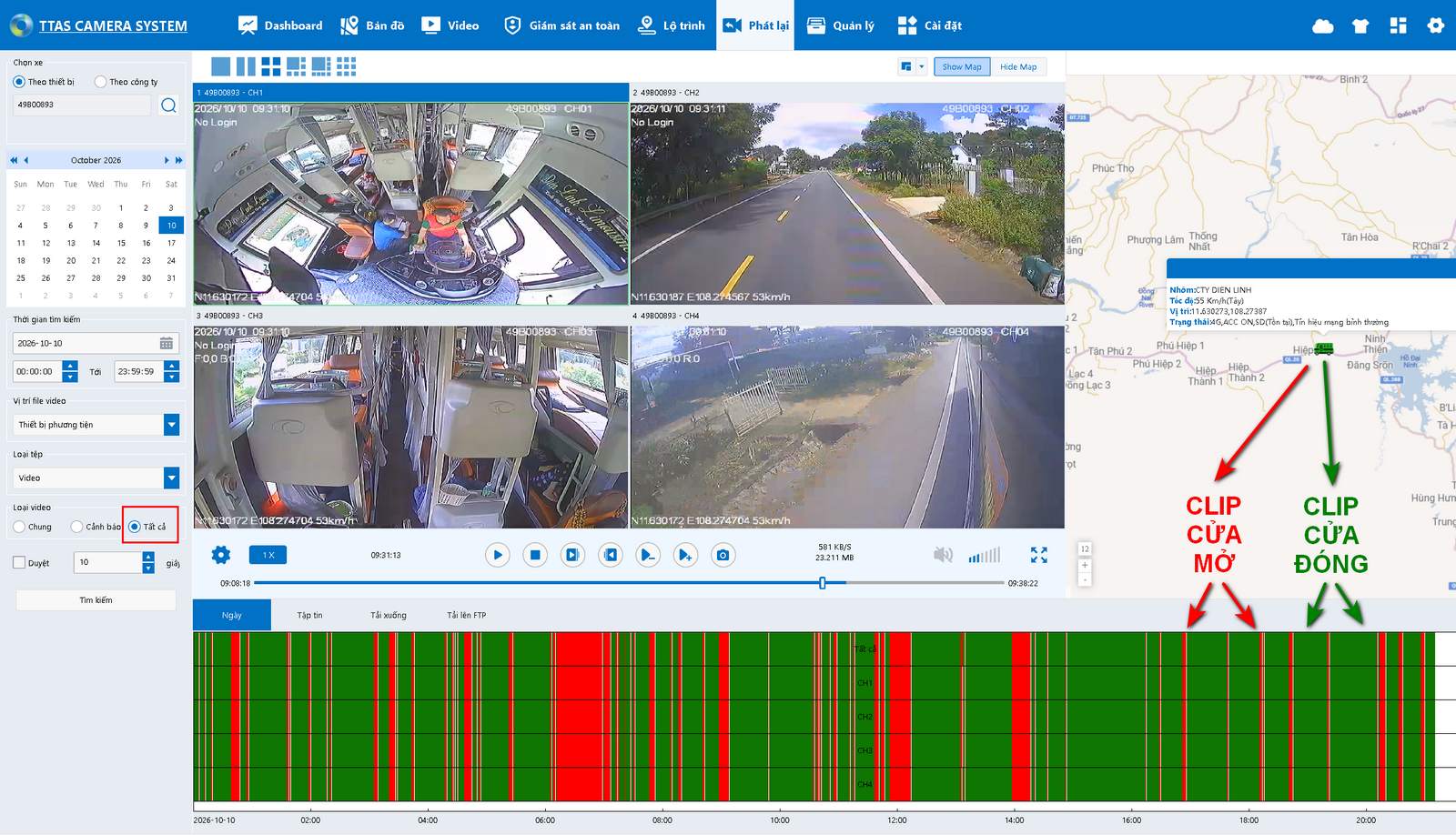This screenshot has height=835, width=1456.
Task: Select four-view grid layout
Action: [x=271, y=66]
